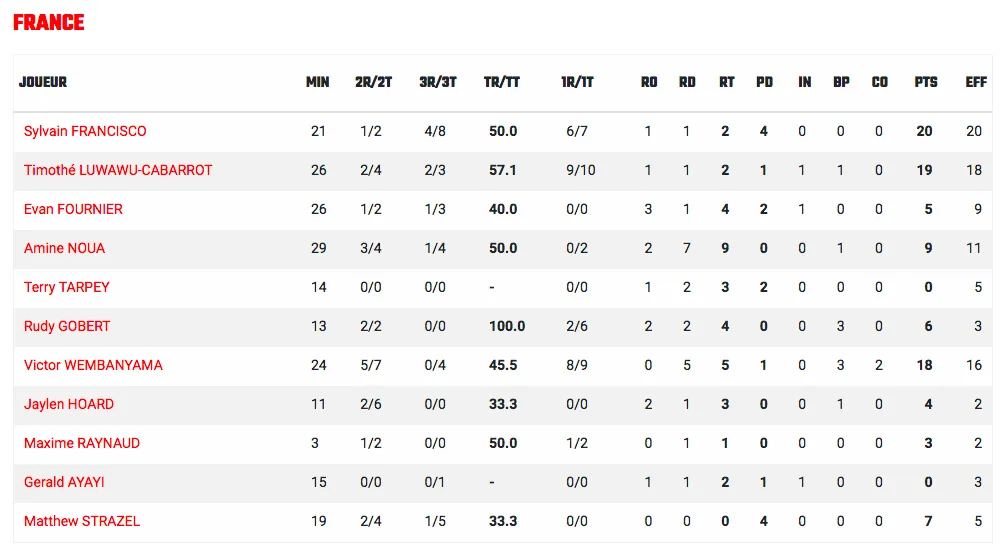Select Jaylen HOARD link

(69, 405)
